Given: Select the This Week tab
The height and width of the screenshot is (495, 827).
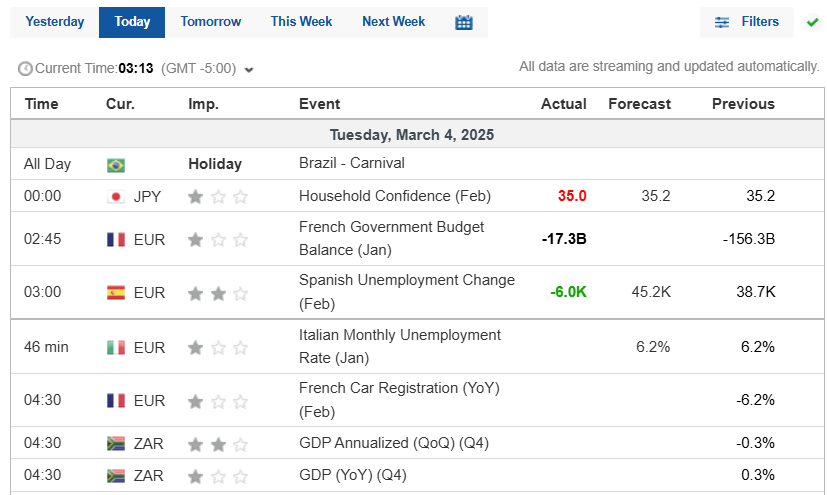Looking at the screenshot, I should tap(301, 22).
